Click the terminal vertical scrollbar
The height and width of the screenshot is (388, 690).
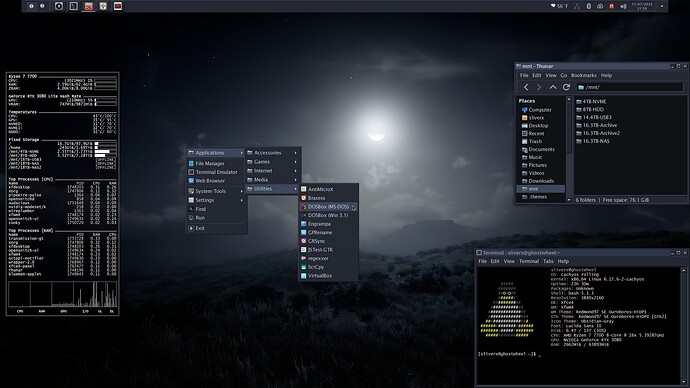coord(683,326)
